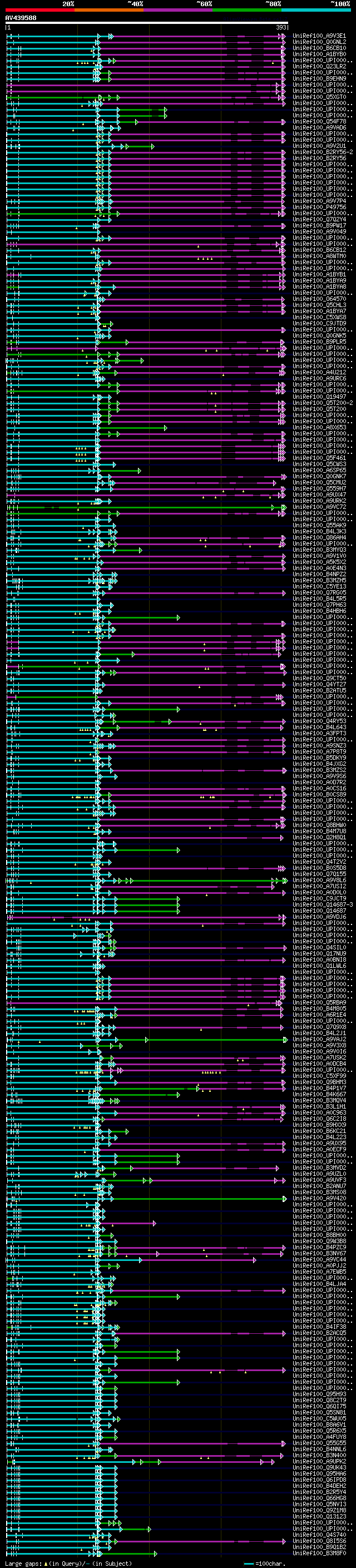Select the UniRef100_Q7RG05 hit
Screen dimensions: 356x1568
point(319,592)
